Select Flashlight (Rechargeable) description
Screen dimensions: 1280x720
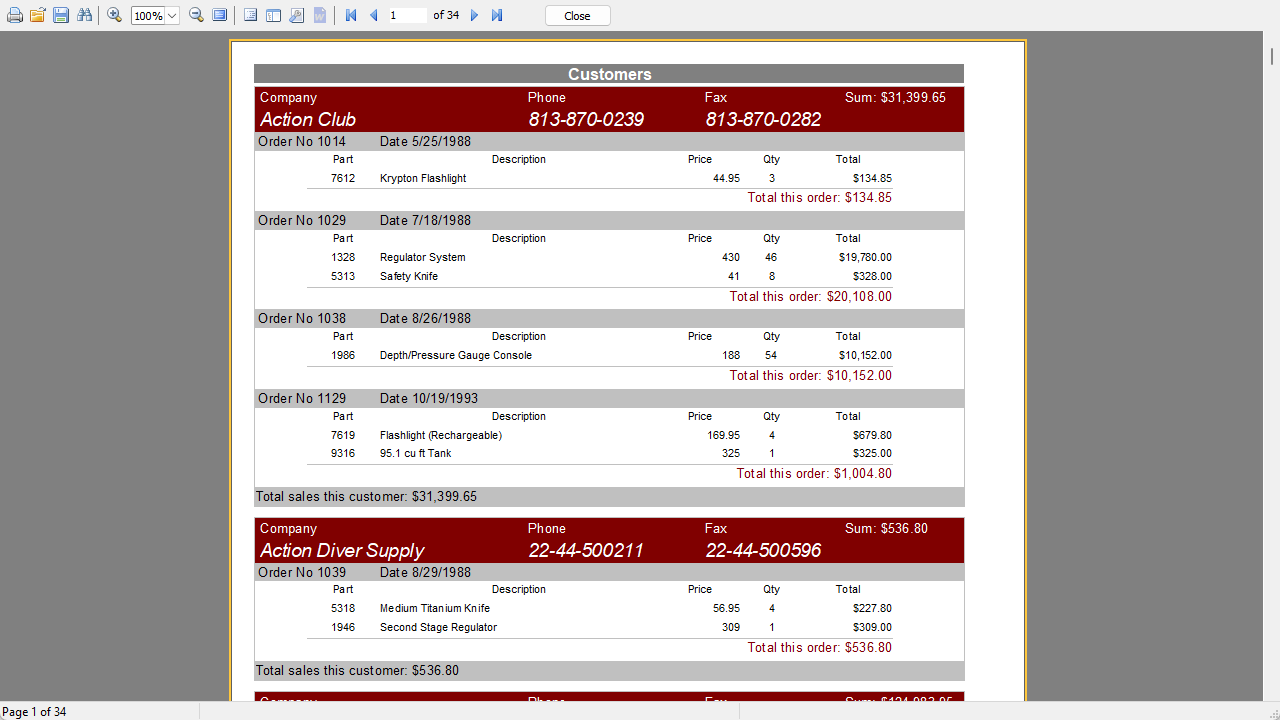click(441, 435)
